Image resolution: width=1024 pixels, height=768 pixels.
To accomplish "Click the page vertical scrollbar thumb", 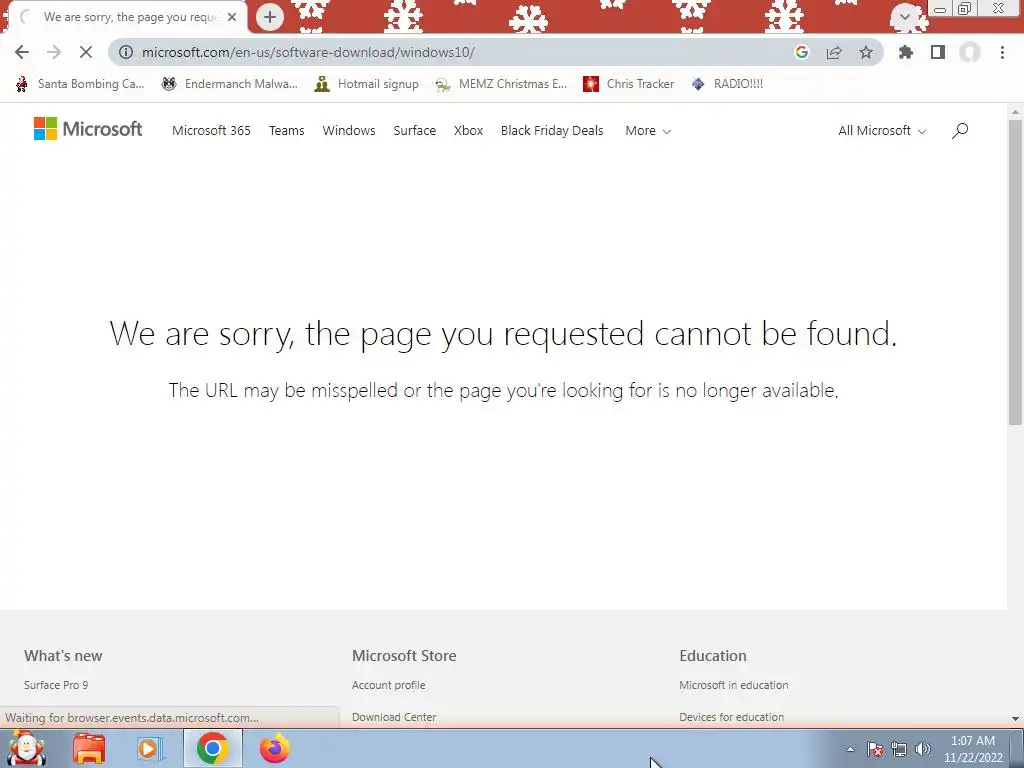I will (x=1015, y=272).
